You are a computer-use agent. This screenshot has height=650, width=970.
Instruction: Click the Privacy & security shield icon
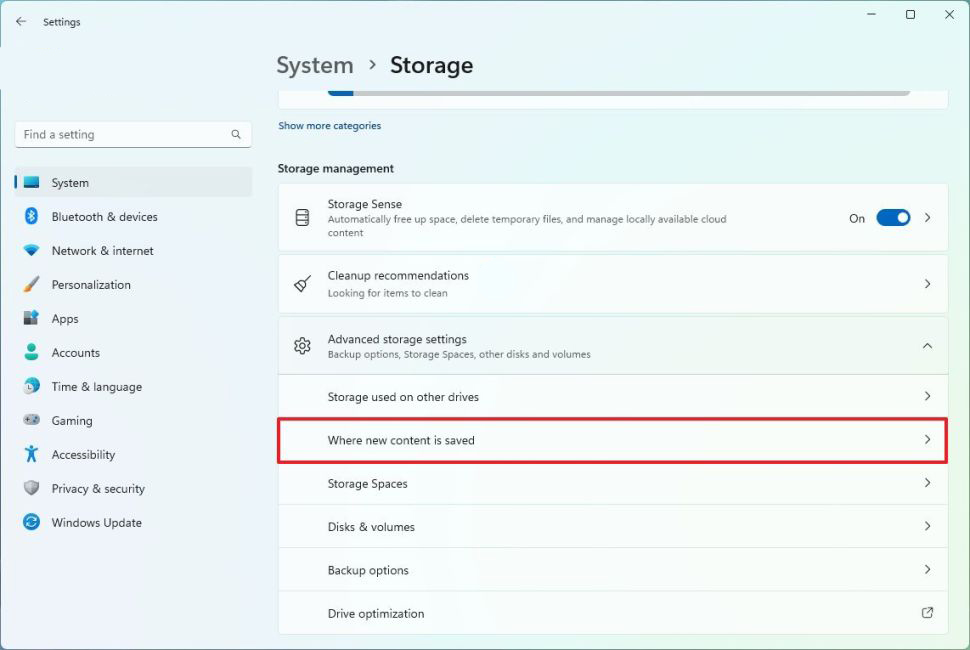point(31,489)
